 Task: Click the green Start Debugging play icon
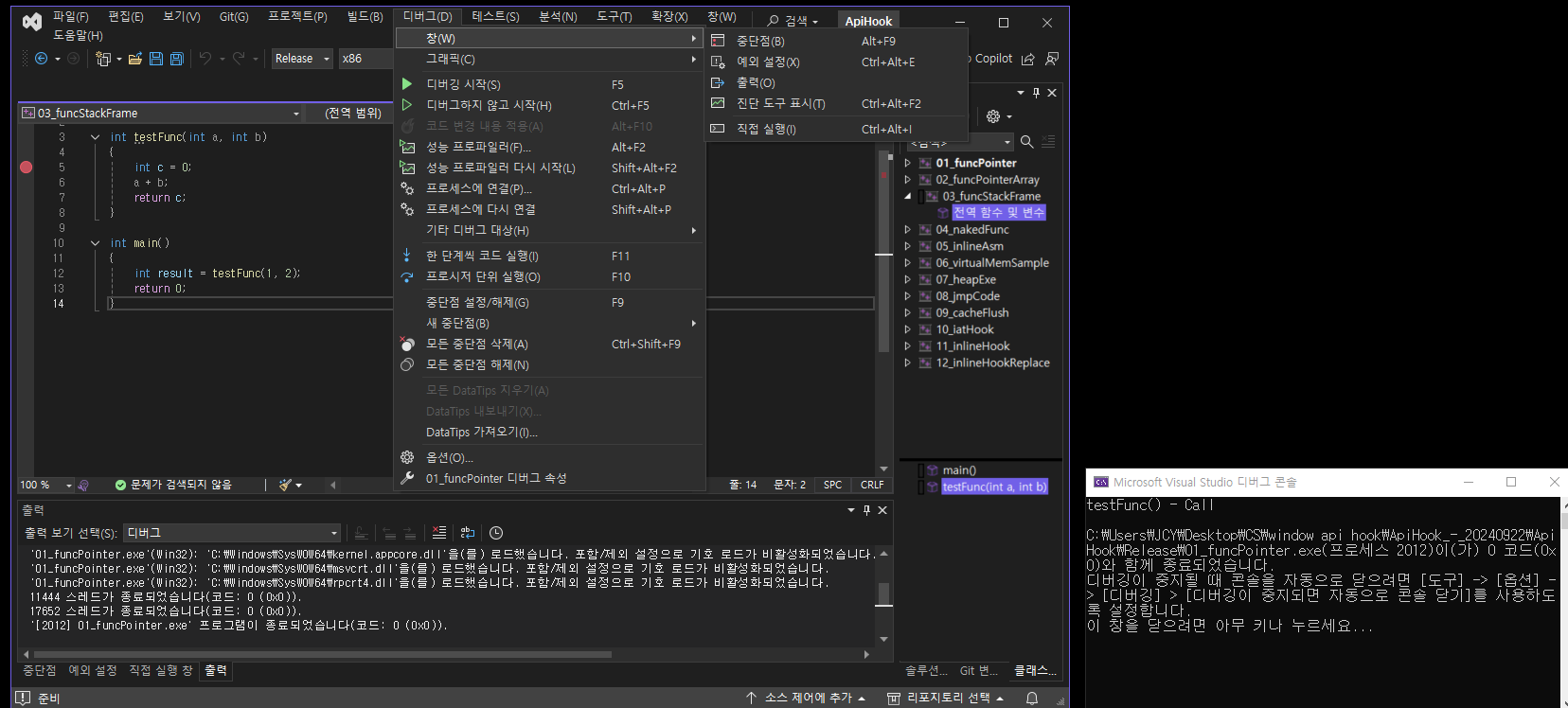point(407,84)
